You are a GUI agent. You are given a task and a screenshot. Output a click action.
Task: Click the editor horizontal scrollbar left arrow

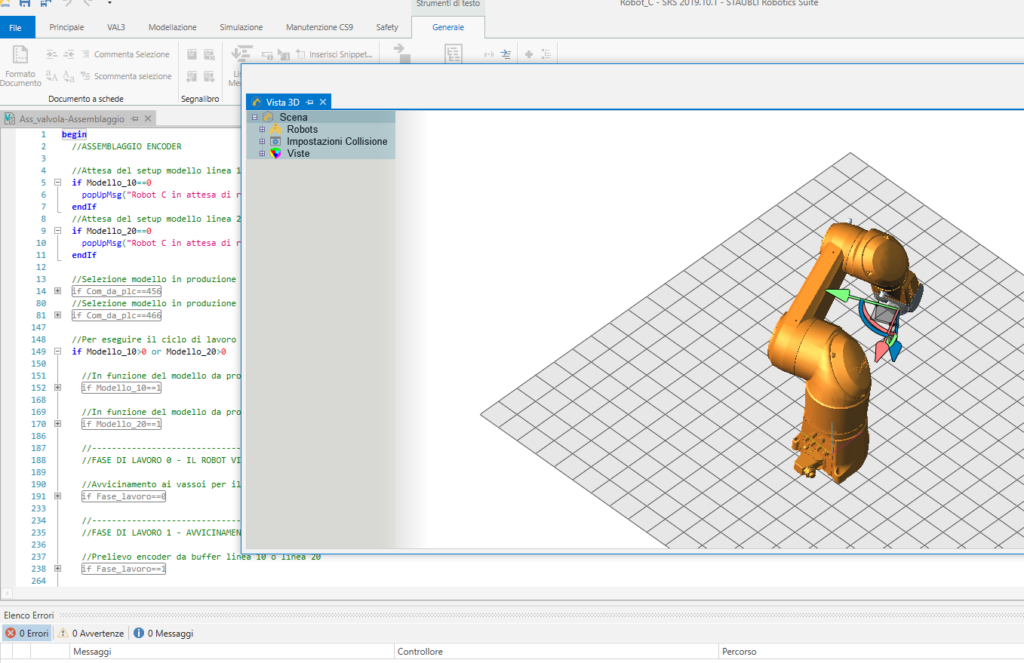tap(7, 594)
